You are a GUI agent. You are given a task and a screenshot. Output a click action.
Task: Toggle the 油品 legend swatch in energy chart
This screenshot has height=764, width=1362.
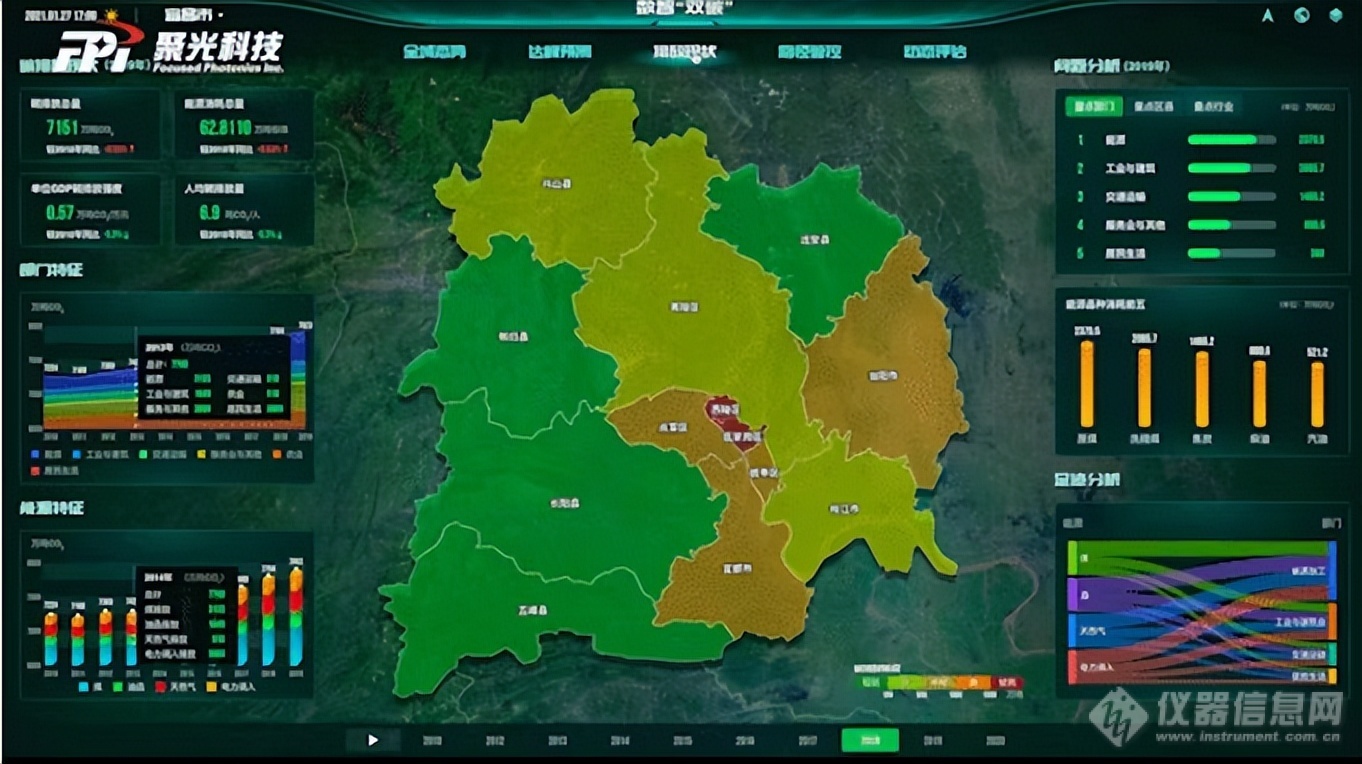point(117,687)
